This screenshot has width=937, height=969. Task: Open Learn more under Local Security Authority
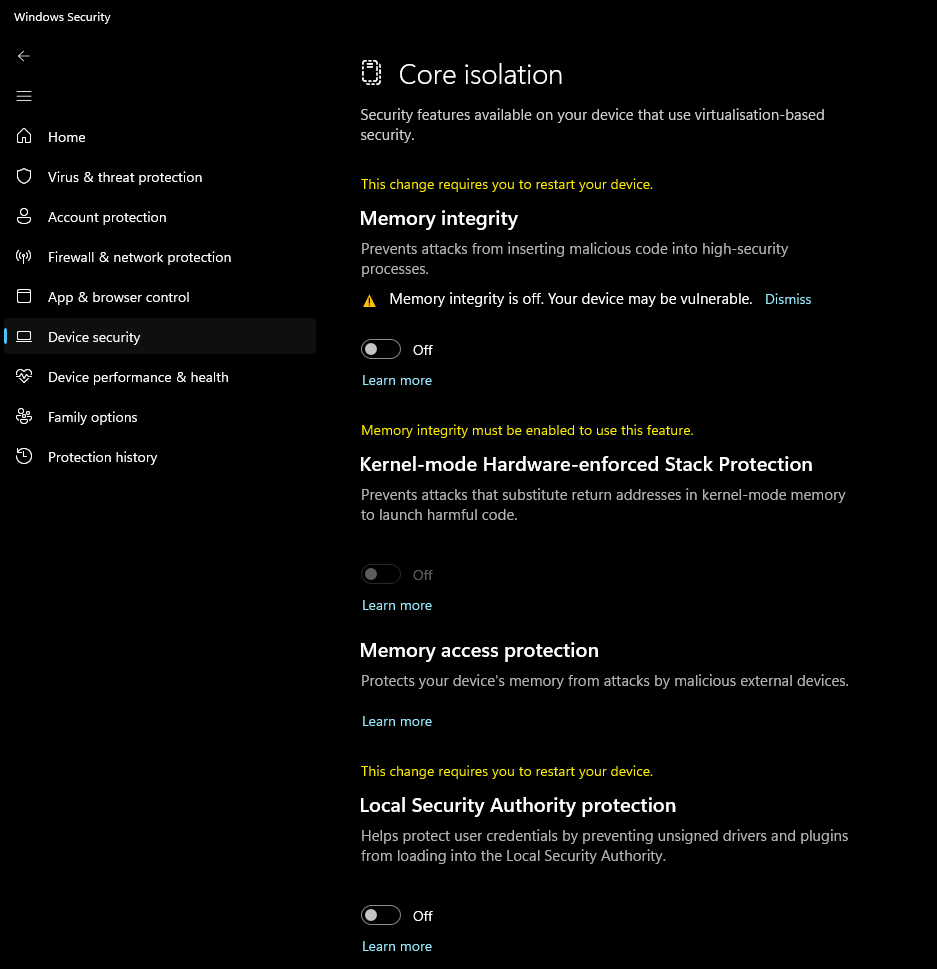(397, 946)
